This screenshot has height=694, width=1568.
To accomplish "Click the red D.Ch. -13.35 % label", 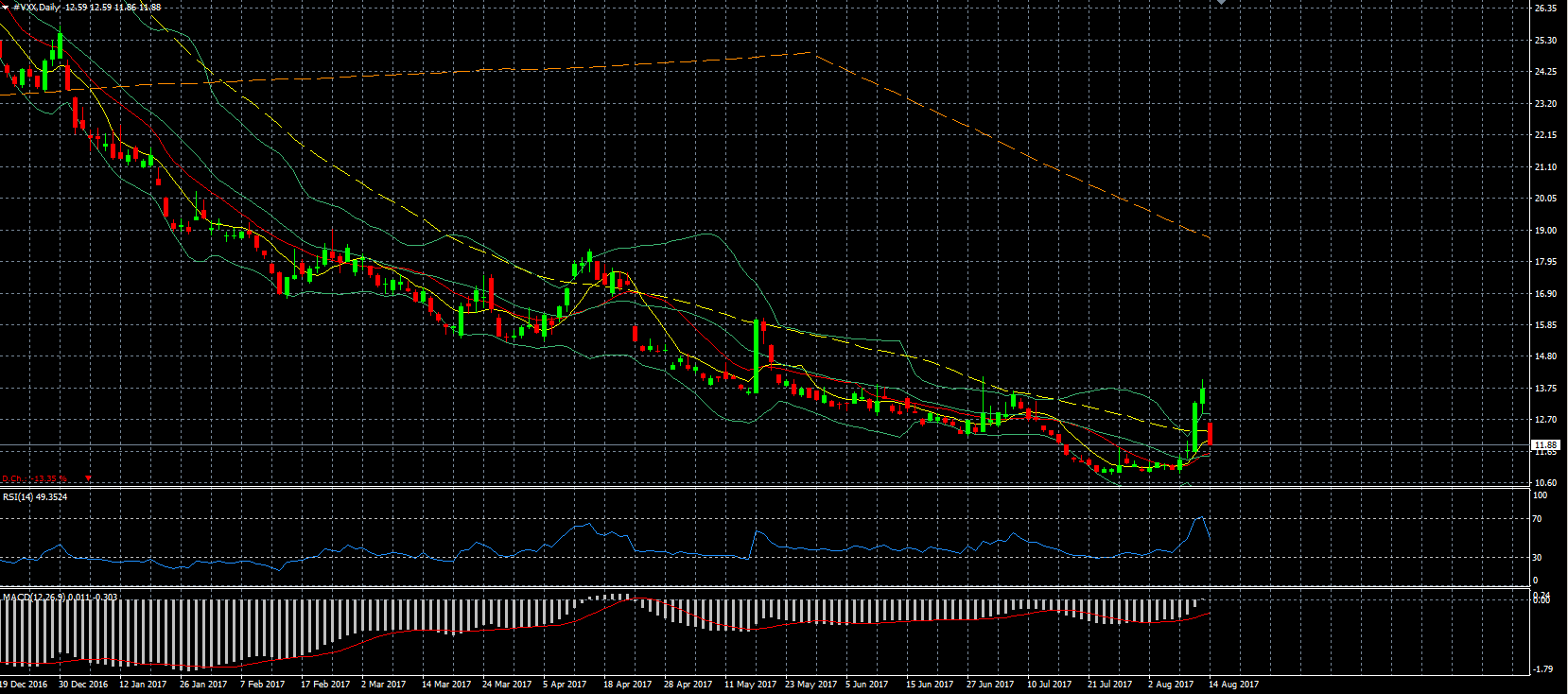I will point(34,478).
